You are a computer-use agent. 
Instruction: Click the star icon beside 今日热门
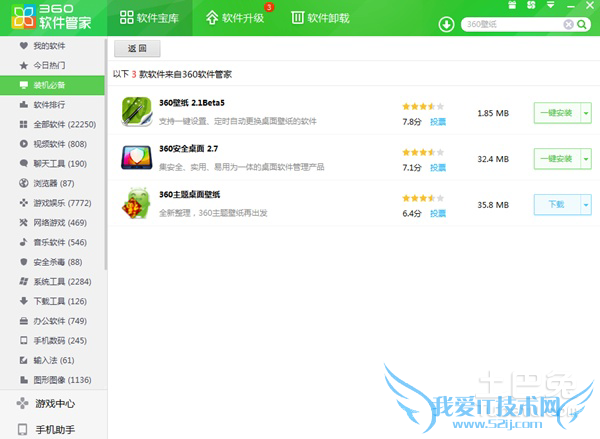(x=24, y=65)
